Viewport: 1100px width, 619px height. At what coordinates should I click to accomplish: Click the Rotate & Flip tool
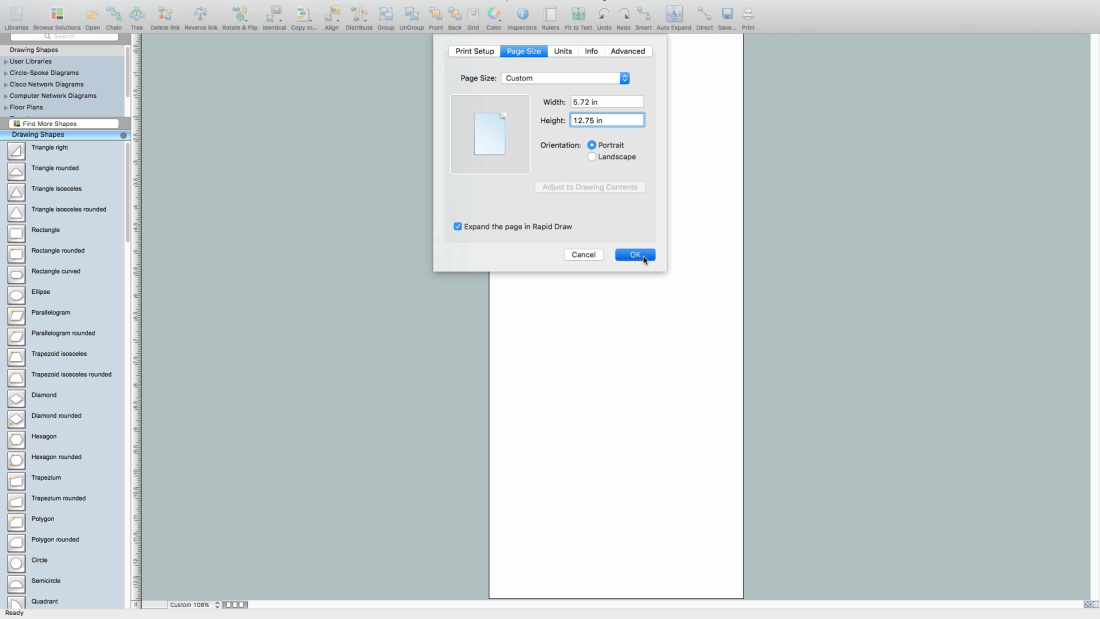click(239, 15)
